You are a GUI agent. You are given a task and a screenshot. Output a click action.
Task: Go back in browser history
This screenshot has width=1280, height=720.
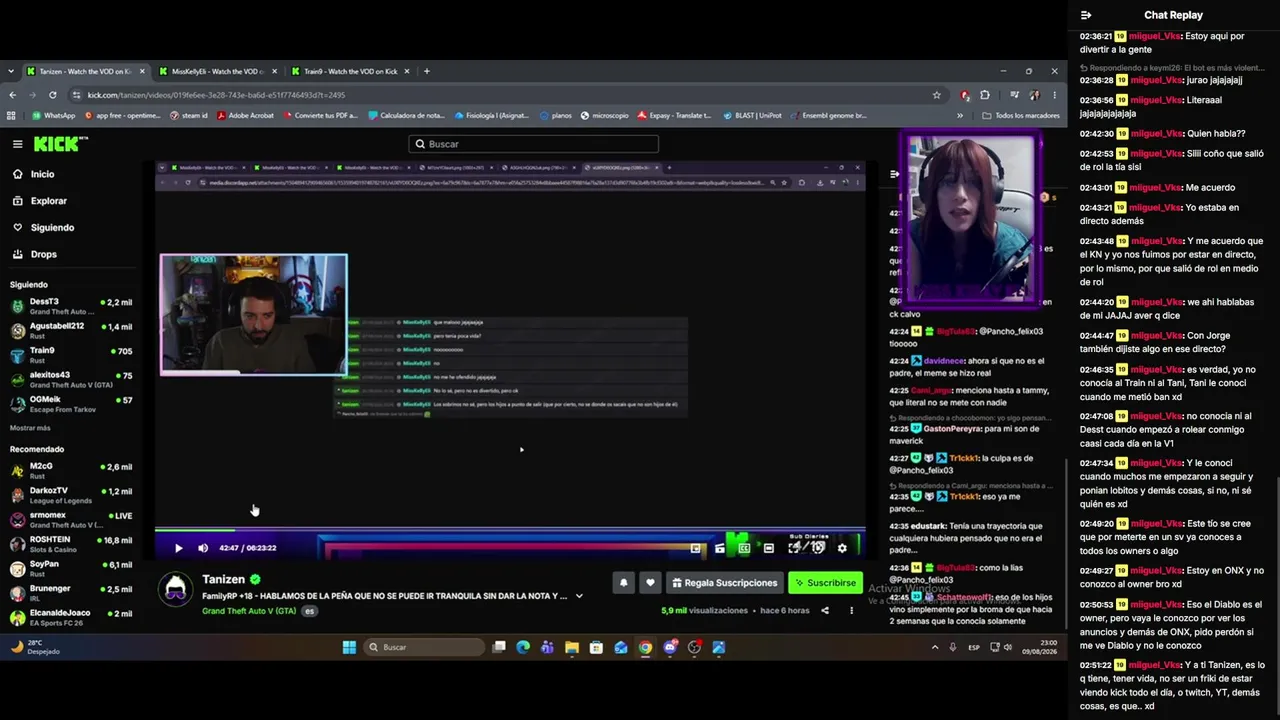12,95
